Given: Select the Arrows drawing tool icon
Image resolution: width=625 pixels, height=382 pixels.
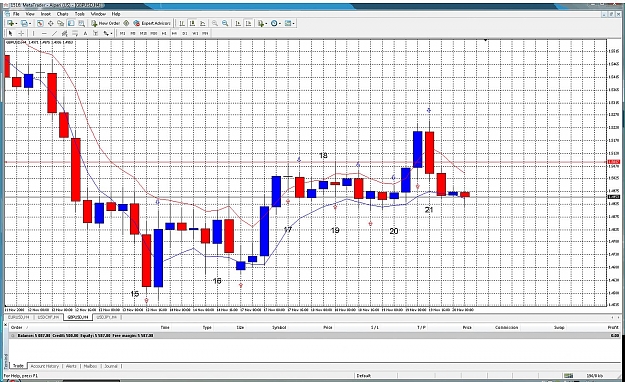Looking at the screenshot, I should click(x=105, y=33).
